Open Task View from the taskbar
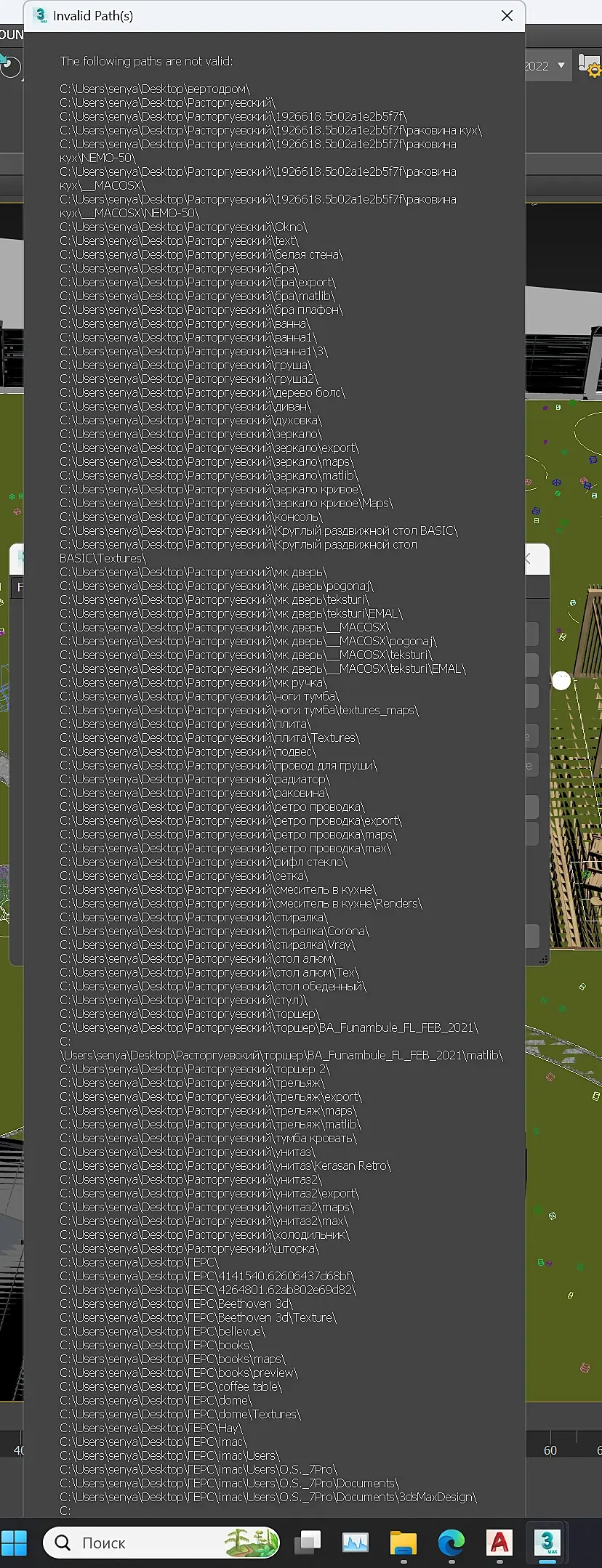 (x=308, y=1543)
